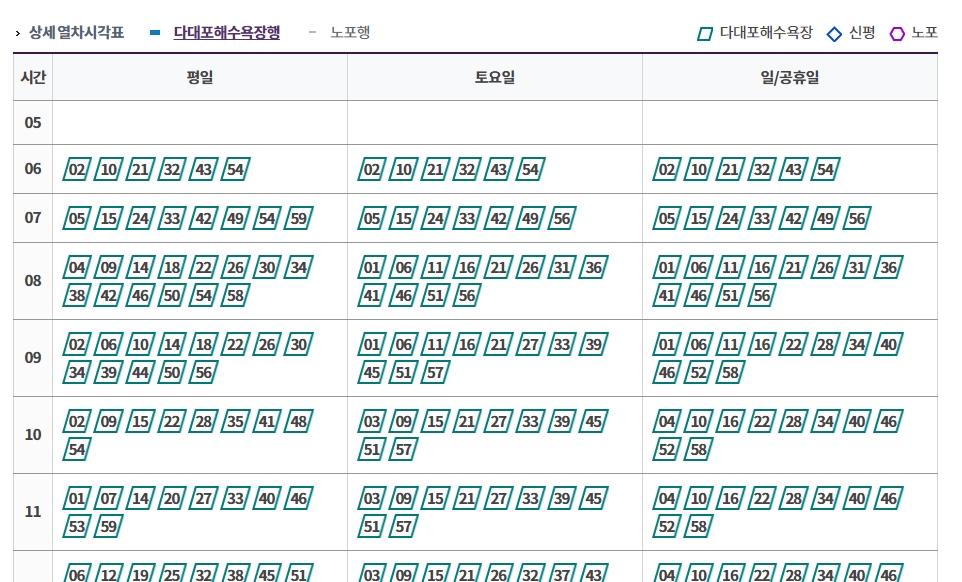Viewport: 962px width, 582px height.
Task: Select minute 44 in 평일 09 hour row
Action: point(140,372)
